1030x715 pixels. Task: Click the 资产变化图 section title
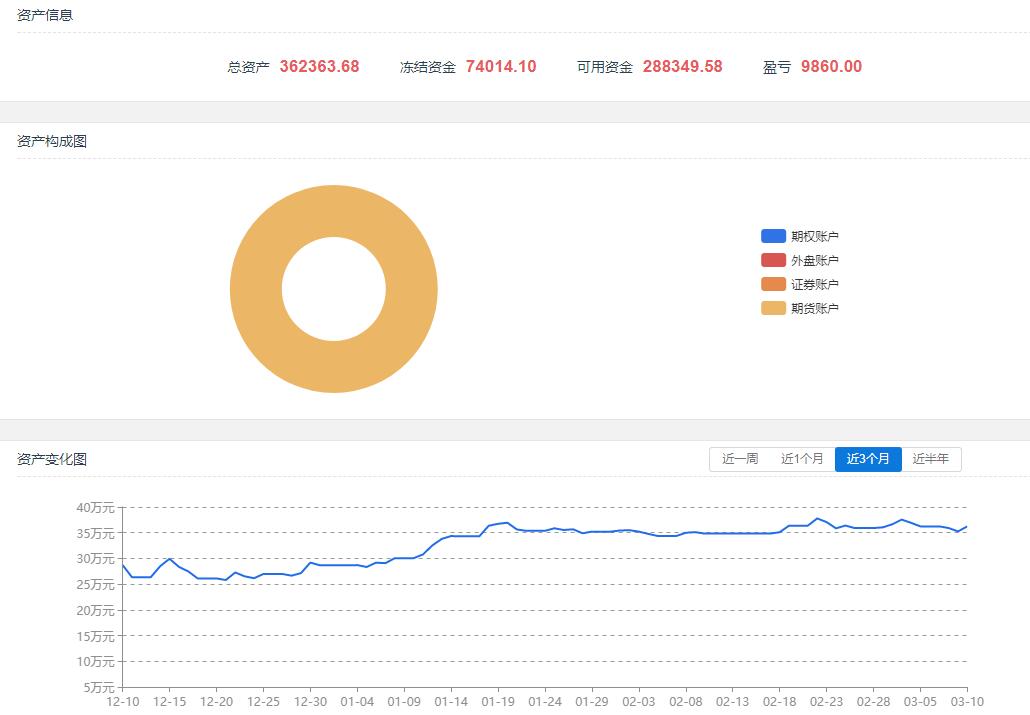(x=52, y=459)
